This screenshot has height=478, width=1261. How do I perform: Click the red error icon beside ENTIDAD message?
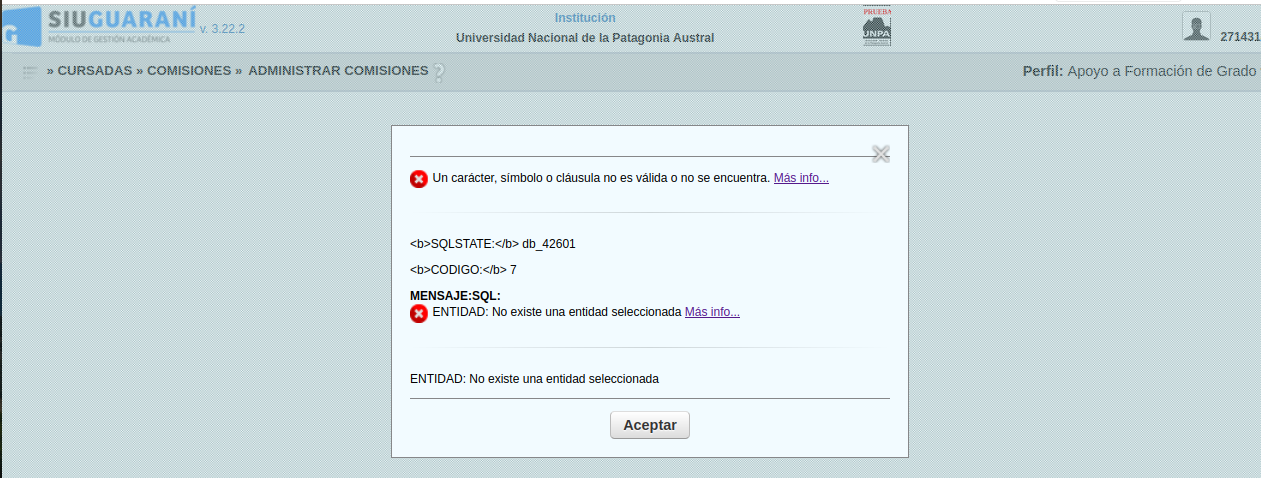(x=419, y=313)
